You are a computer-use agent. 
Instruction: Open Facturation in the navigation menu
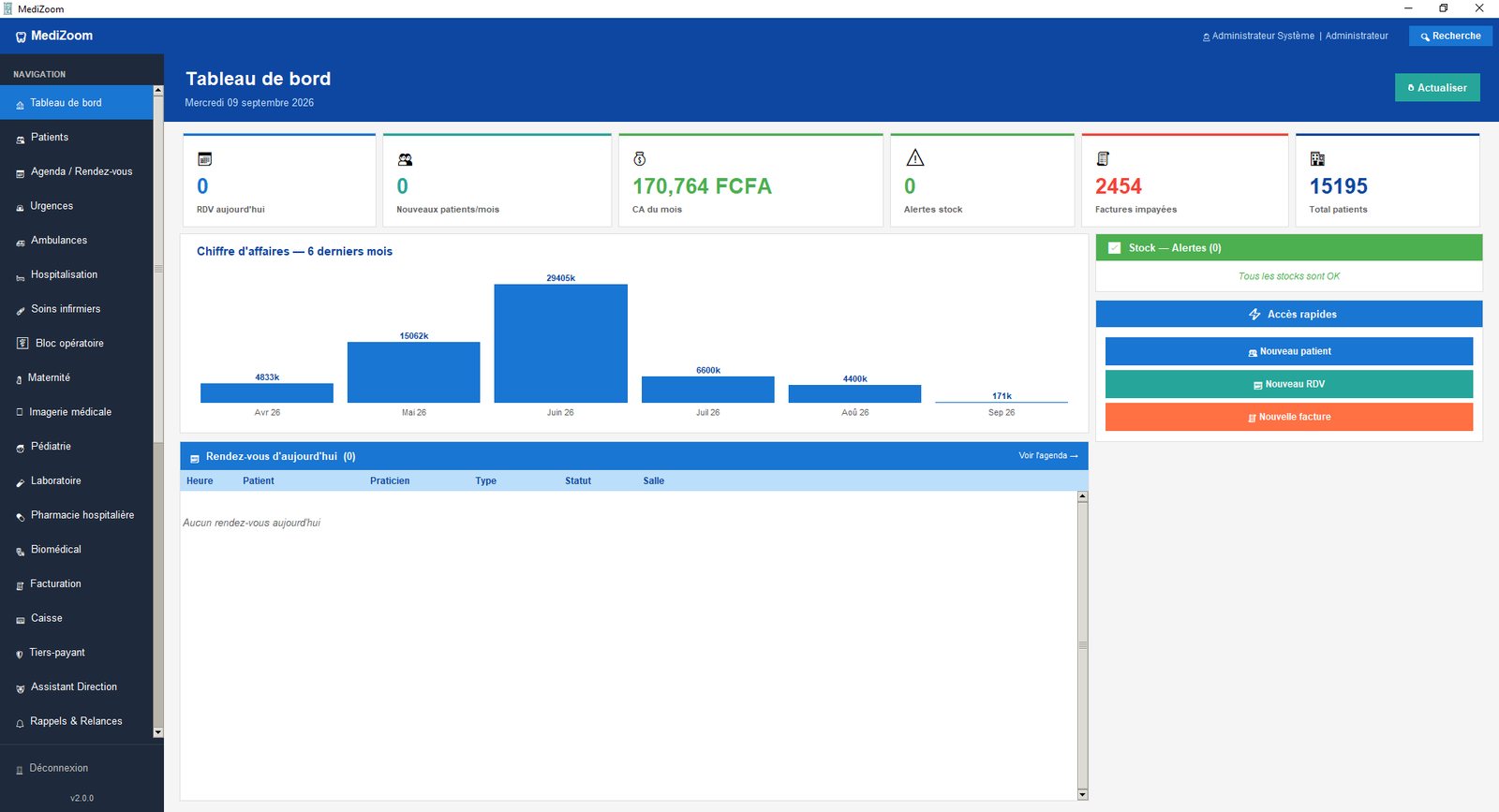76,584
